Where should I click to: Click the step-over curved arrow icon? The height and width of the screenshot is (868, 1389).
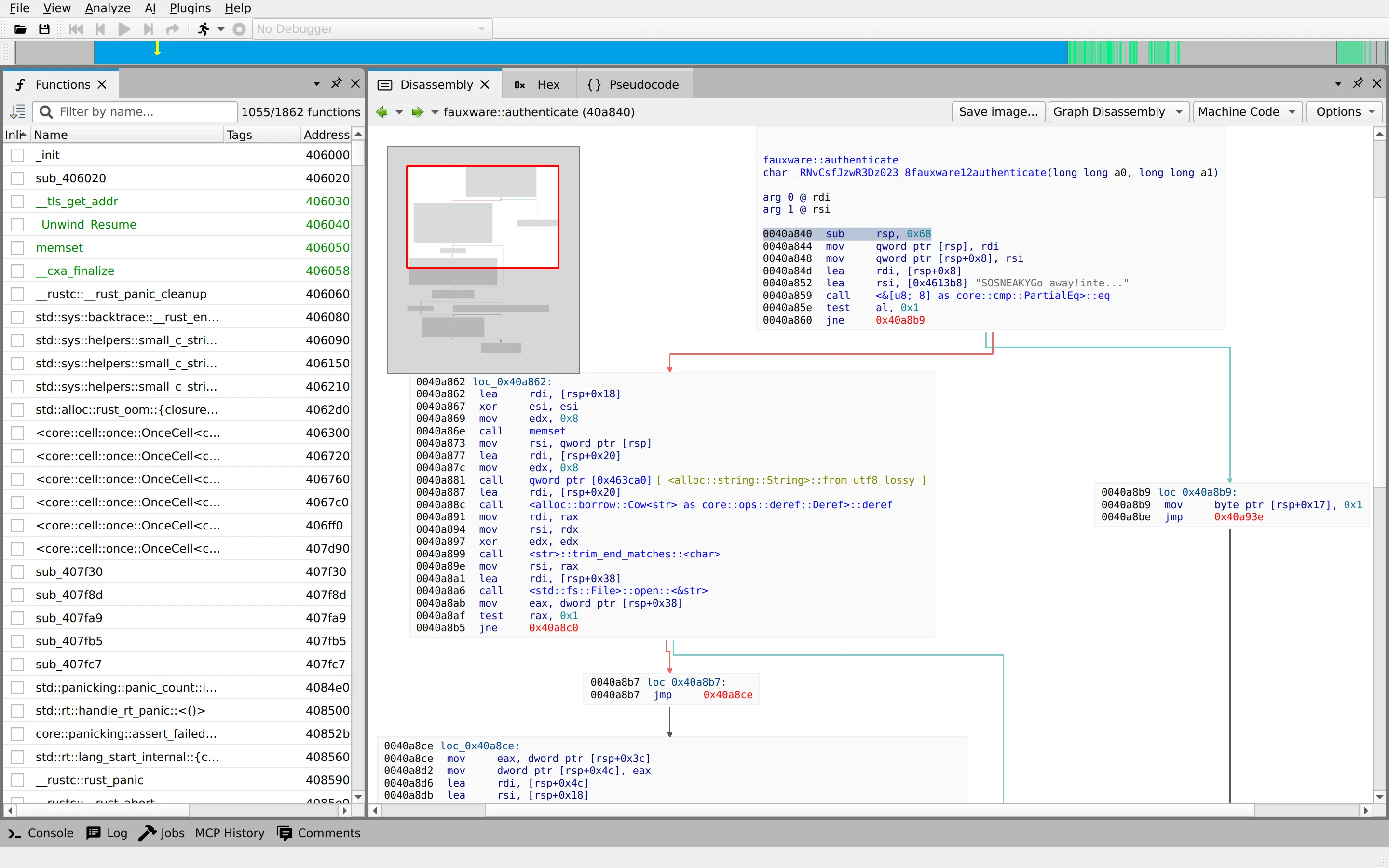tap(172, 29)
